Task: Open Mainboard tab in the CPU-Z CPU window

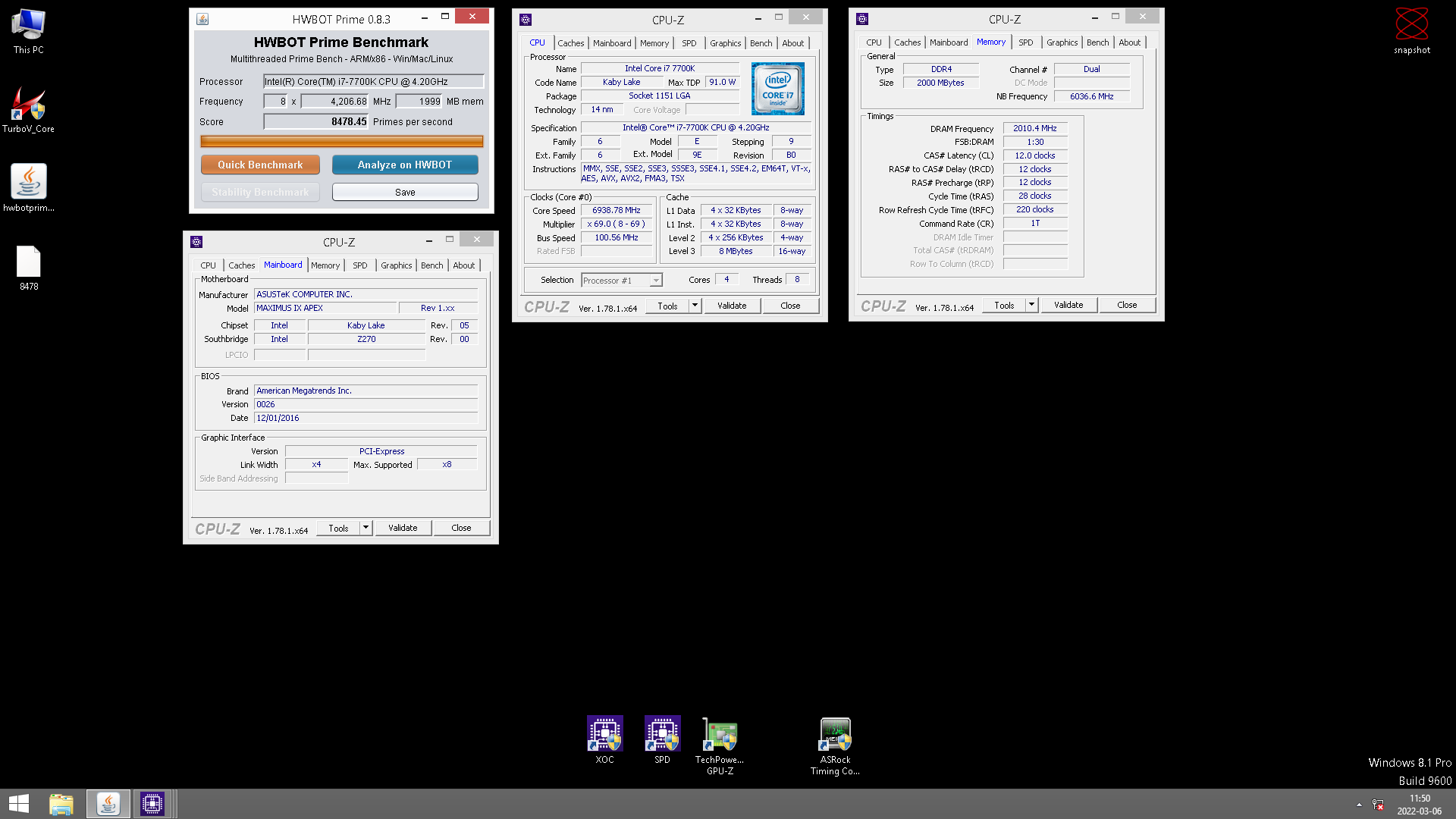Action: (612, 43)
